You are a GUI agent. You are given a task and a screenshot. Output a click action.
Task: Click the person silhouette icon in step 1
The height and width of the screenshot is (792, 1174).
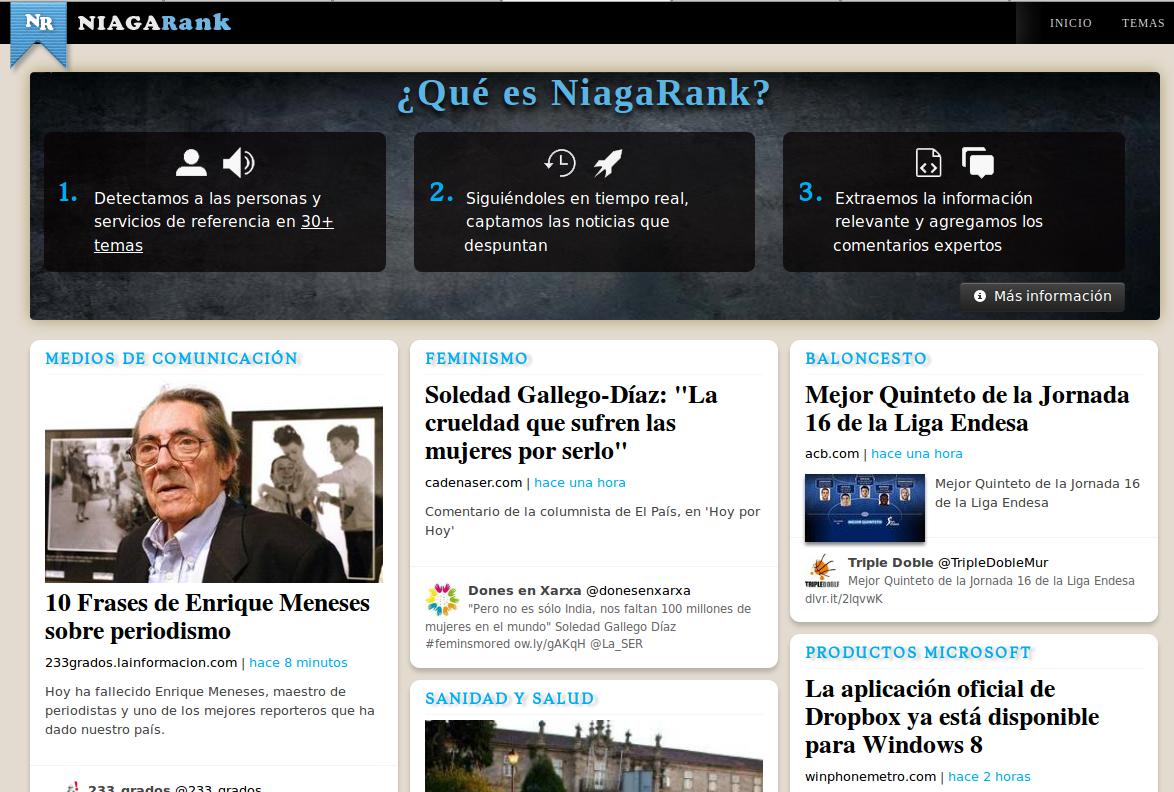click(191, 162)
